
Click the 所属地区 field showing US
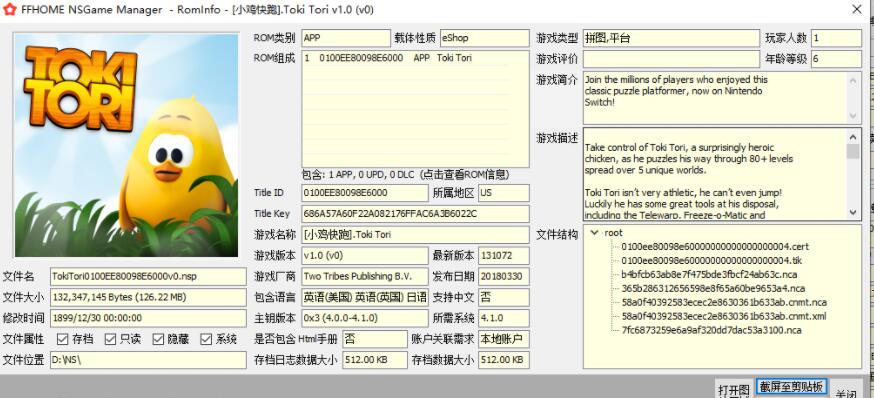pyautogui.click(x=504, y=193)
